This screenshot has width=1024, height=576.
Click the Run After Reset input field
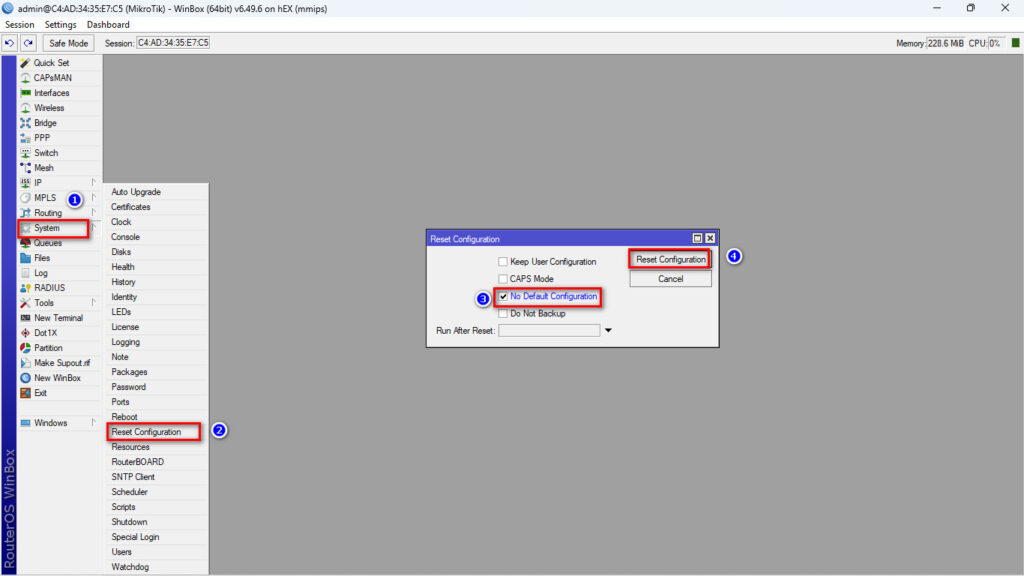548,330
